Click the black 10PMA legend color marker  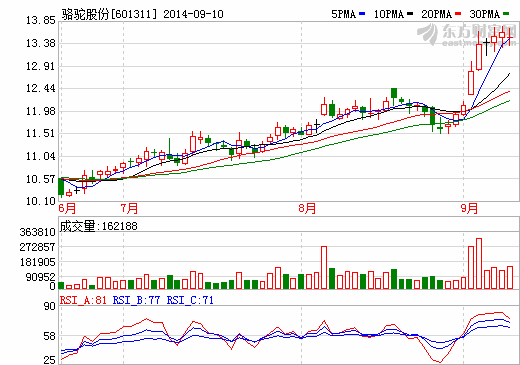pos(410,14)
